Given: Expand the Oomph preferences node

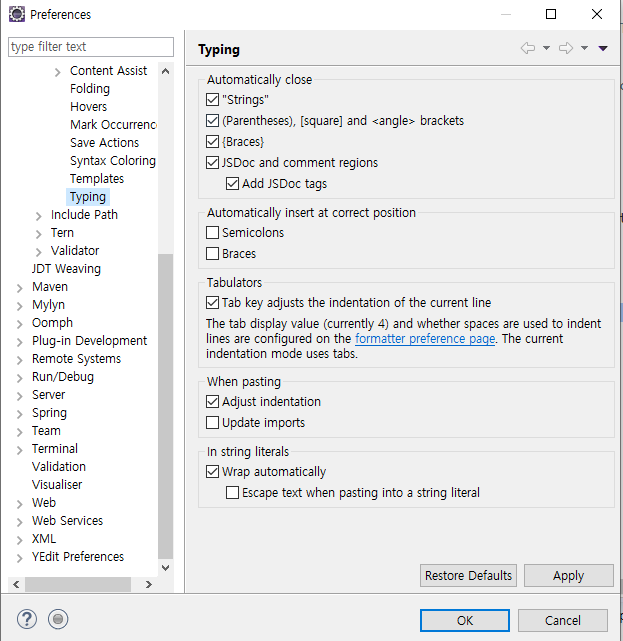Looking at the screenshot, I should tap(20, 324).
